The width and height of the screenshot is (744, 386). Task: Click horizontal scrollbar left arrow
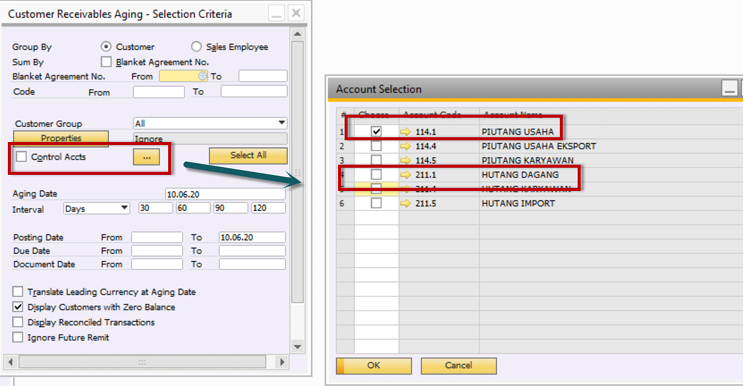10,362
